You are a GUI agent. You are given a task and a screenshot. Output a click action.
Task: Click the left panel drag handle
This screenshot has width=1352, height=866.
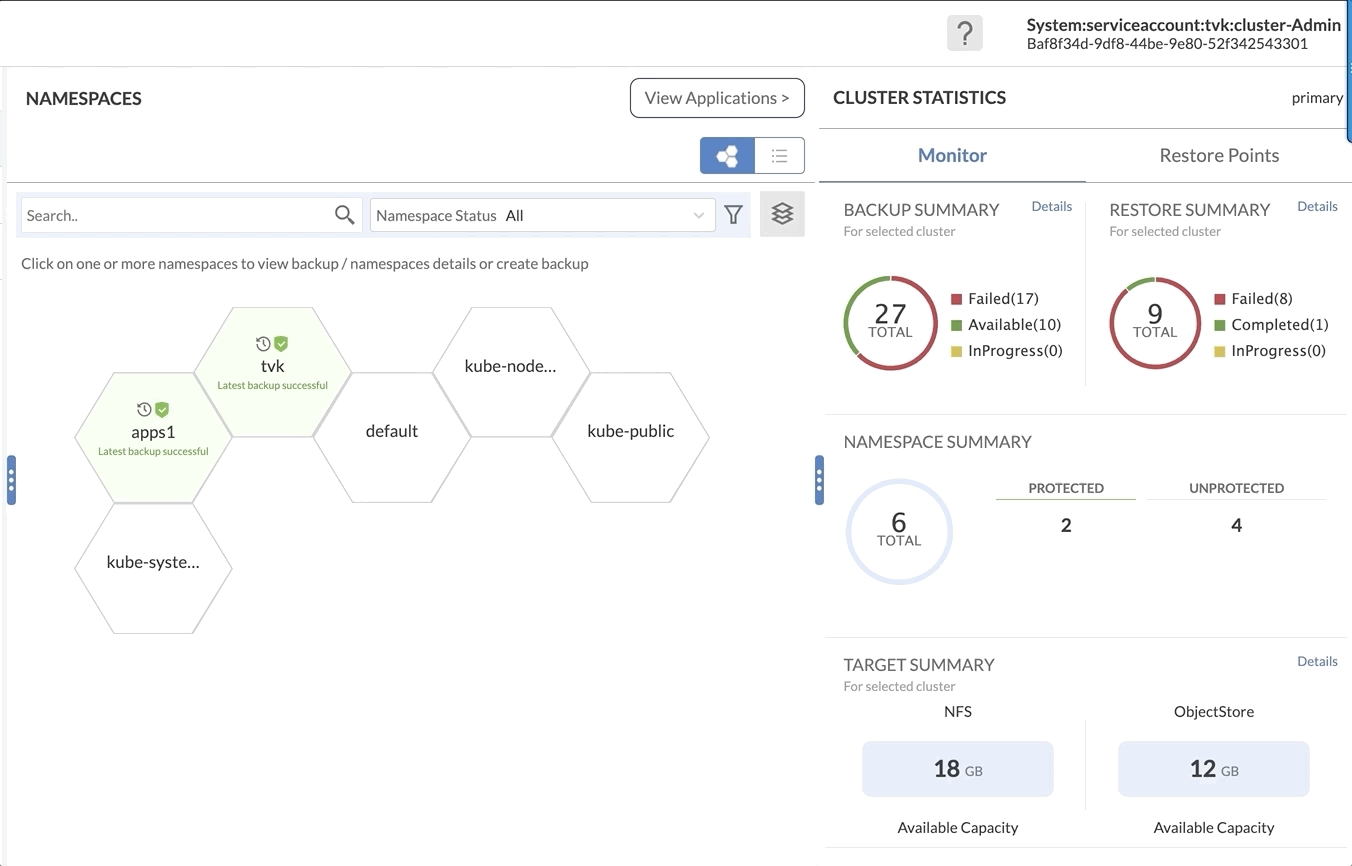click(x=11, y=480)
